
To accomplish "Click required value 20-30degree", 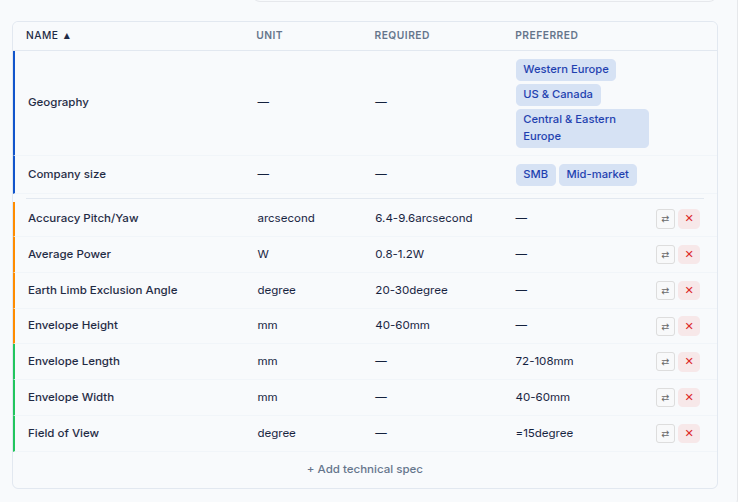I will click(x=412, y=290).
